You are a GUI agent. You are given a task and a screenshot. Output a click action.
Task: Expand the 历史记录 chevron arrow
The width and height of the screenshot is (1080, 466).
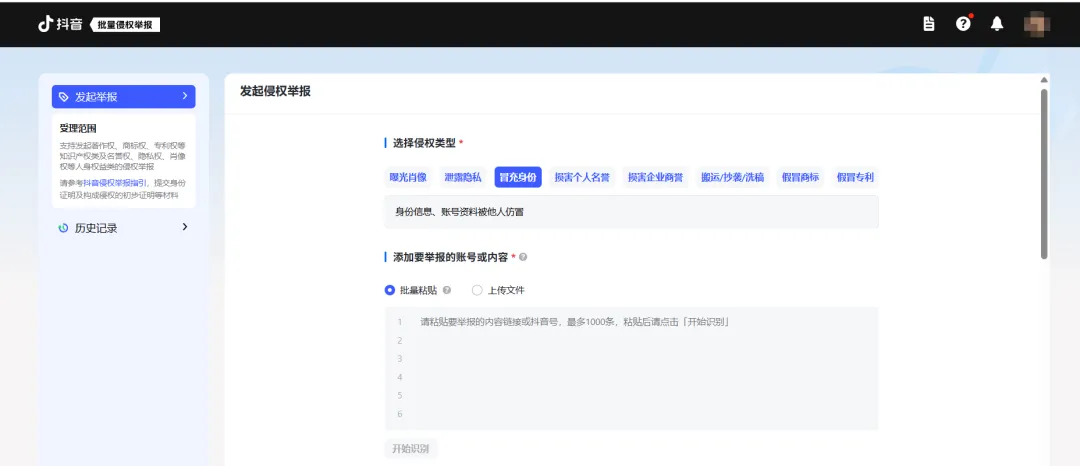pyautogui.click(x=185, y=227)
